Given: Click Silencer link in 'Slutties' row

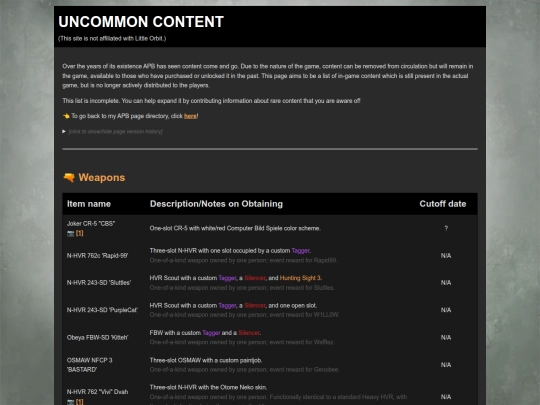Looking at the screenshot, I should [x=255, y=278].
